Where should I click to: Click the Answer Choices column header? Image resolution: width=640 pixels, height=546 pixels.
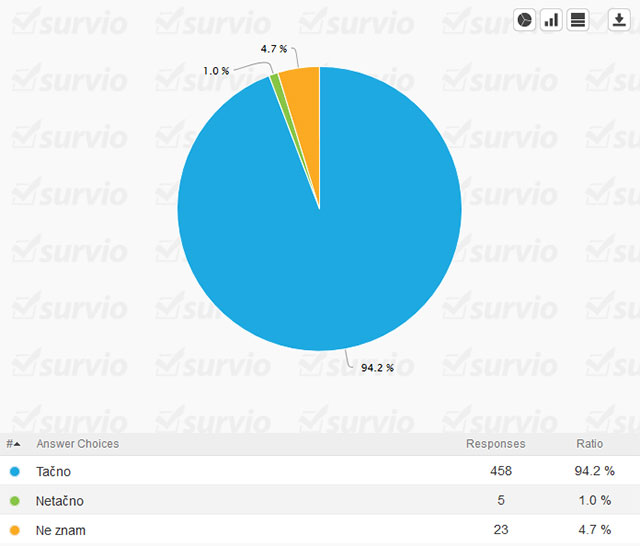pyautogui.click(x=77, y=444)
